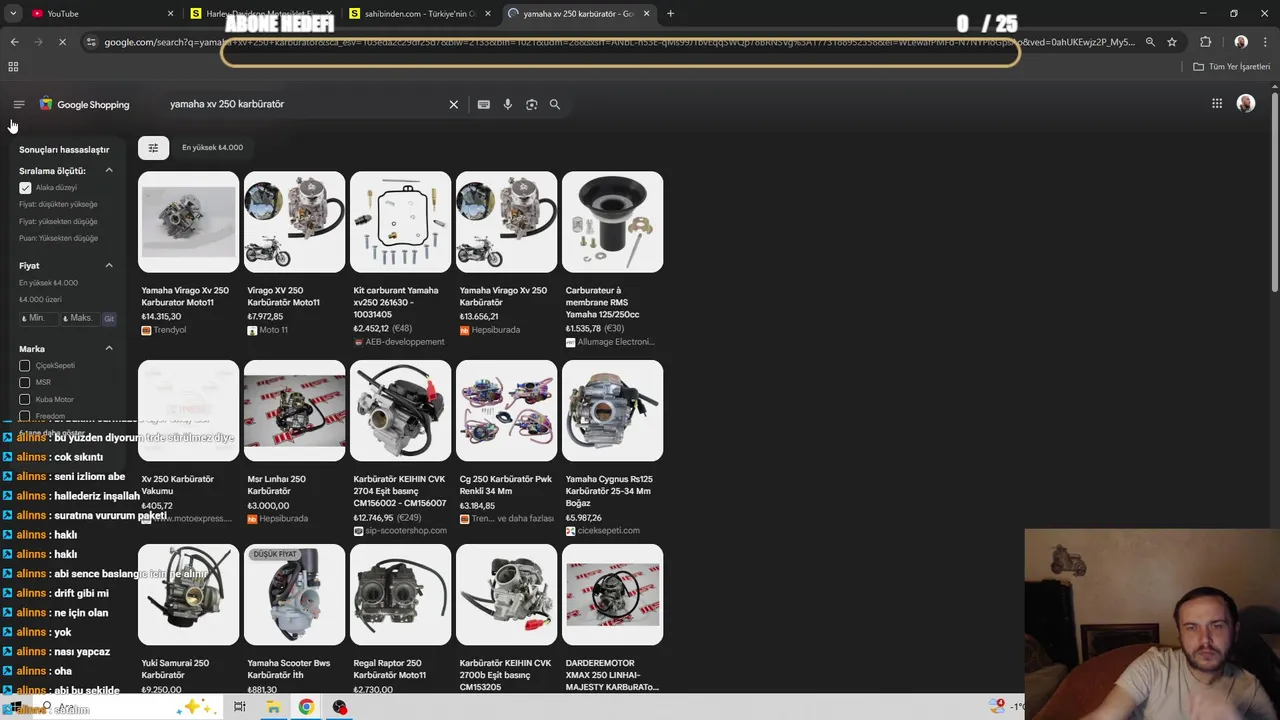Open Virago XV 250 Karbüratör Moto11 image
This screenshot has width=1280, height=720.
coord(294,222)
